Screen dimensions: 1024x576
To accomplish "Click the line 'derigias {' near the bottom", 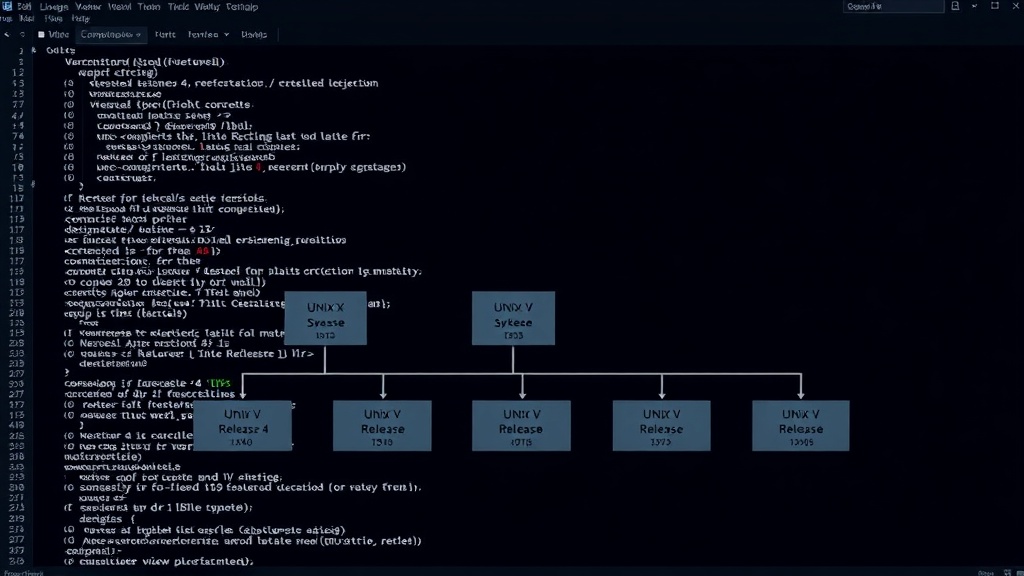I will (107, 519).
